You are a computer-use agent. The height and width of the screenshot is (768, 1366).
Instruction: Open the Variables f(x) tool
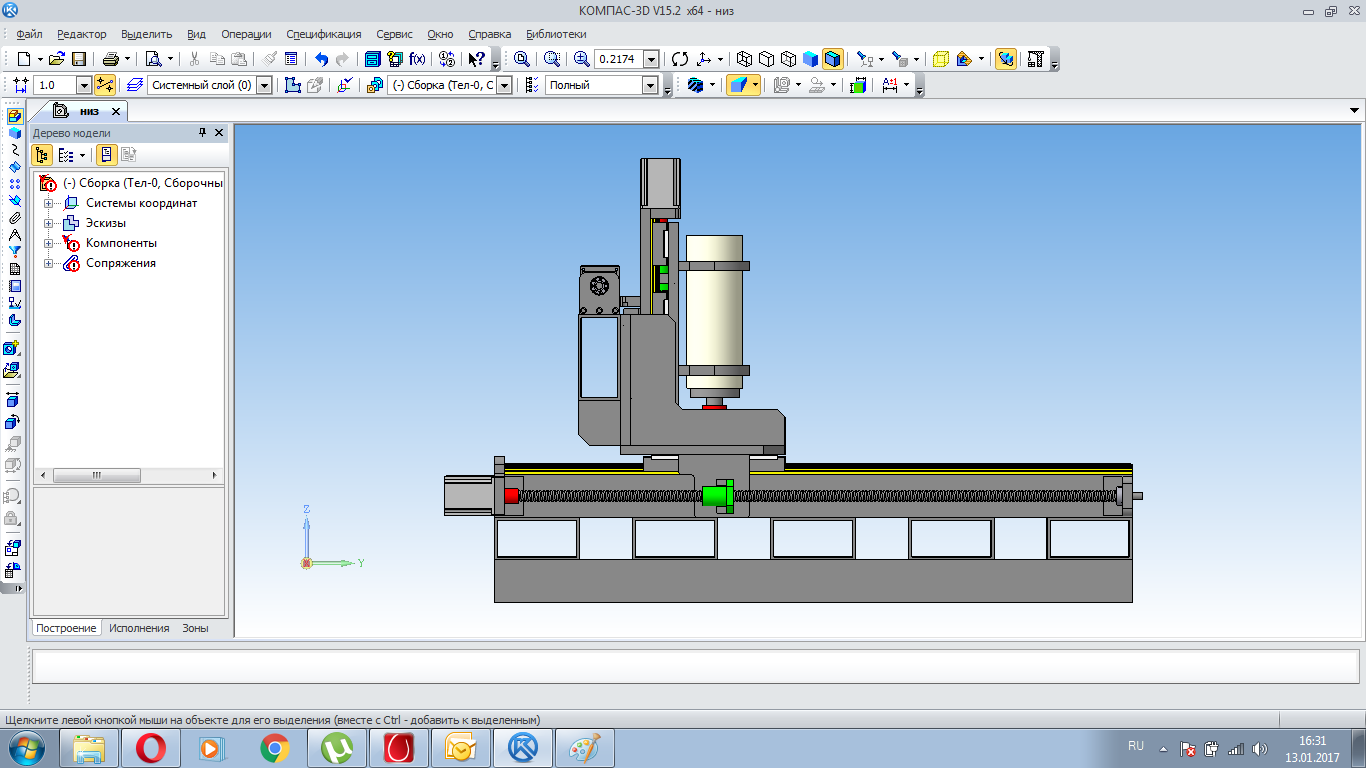click(417, 59)
